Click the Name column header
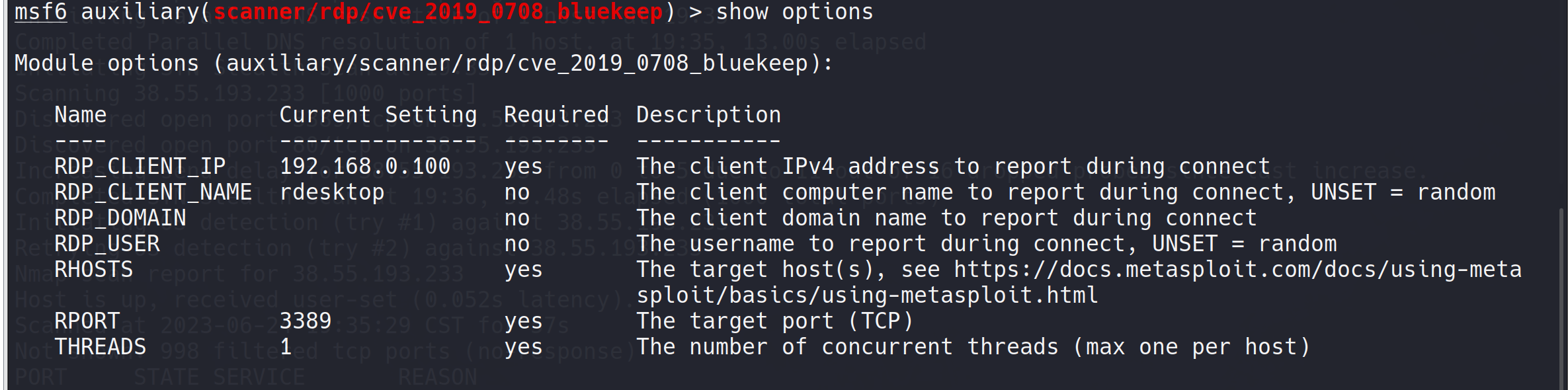 pyautogui.click(x=80, y=115)
